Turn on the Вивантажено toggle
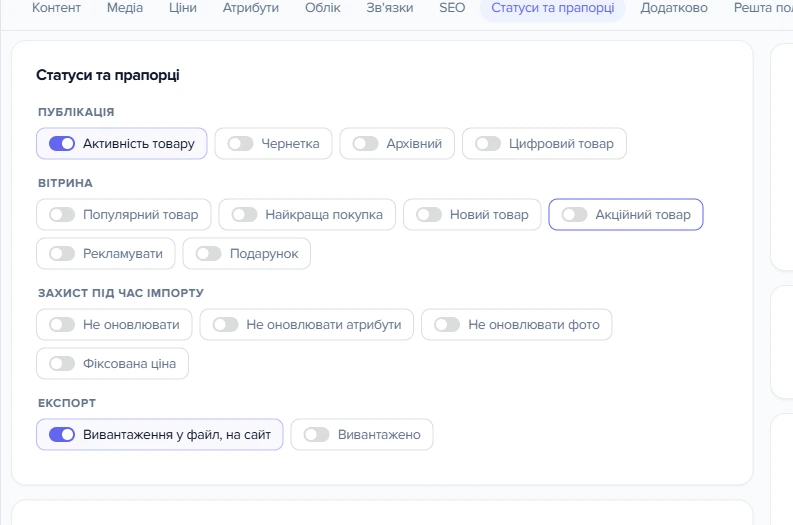 (x=317, y=434)
